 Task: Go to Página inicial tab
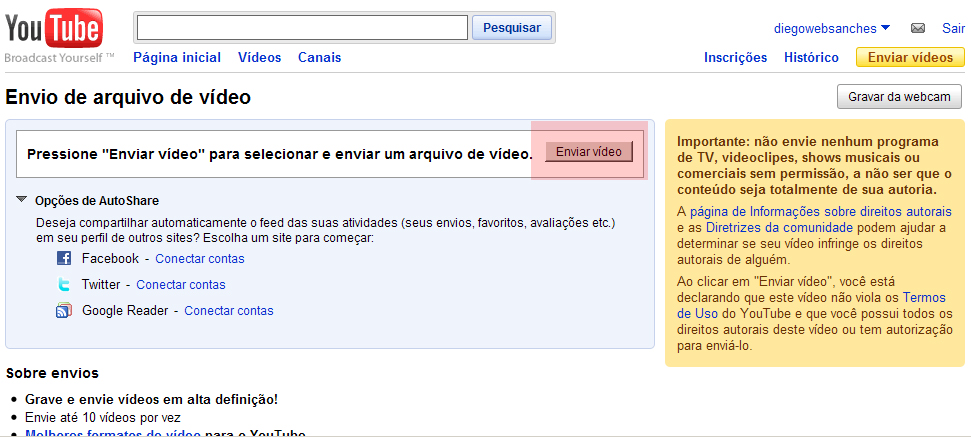coord(177,58)
